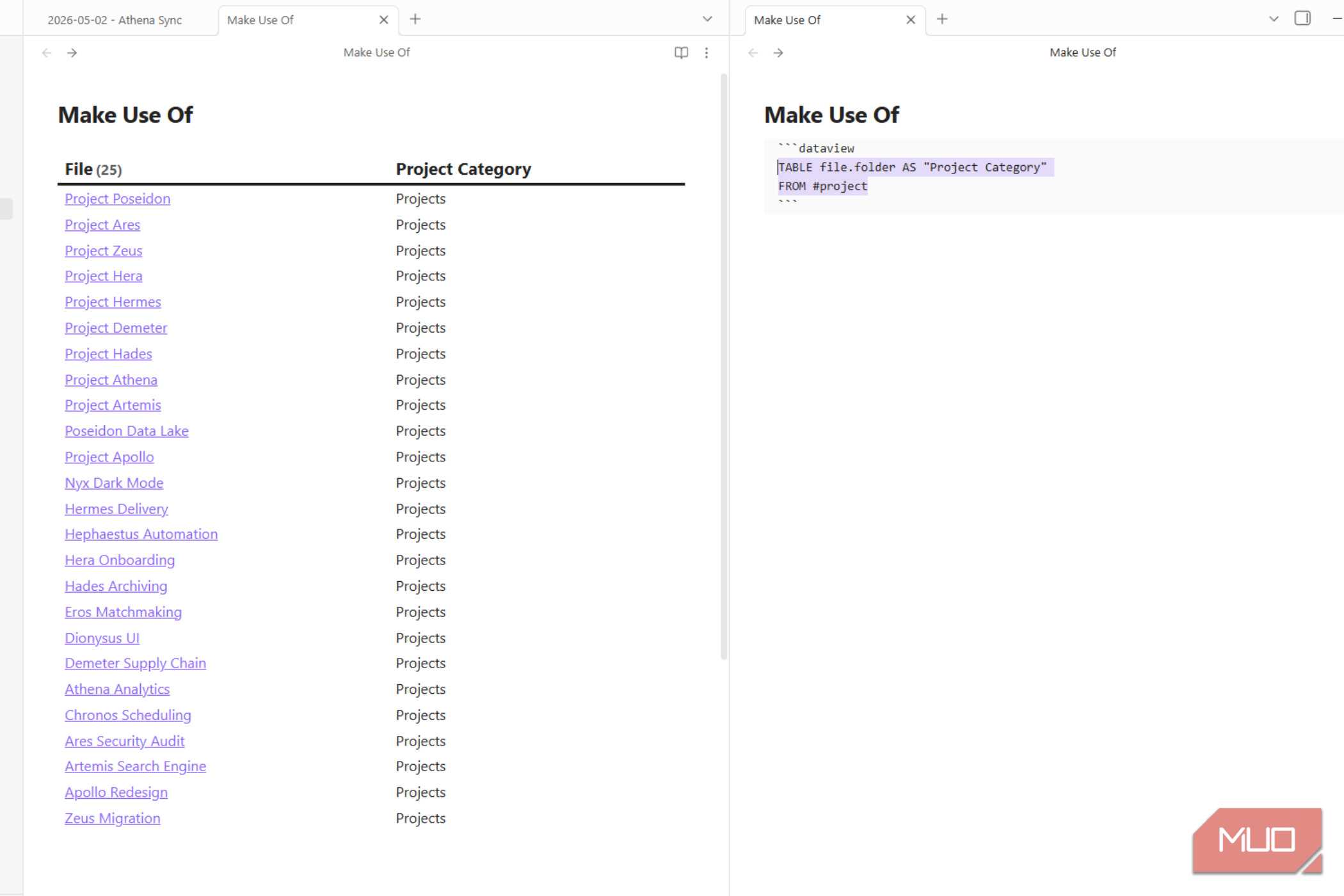
Task: Go forward in the right pane
Action: coord(778,52)
